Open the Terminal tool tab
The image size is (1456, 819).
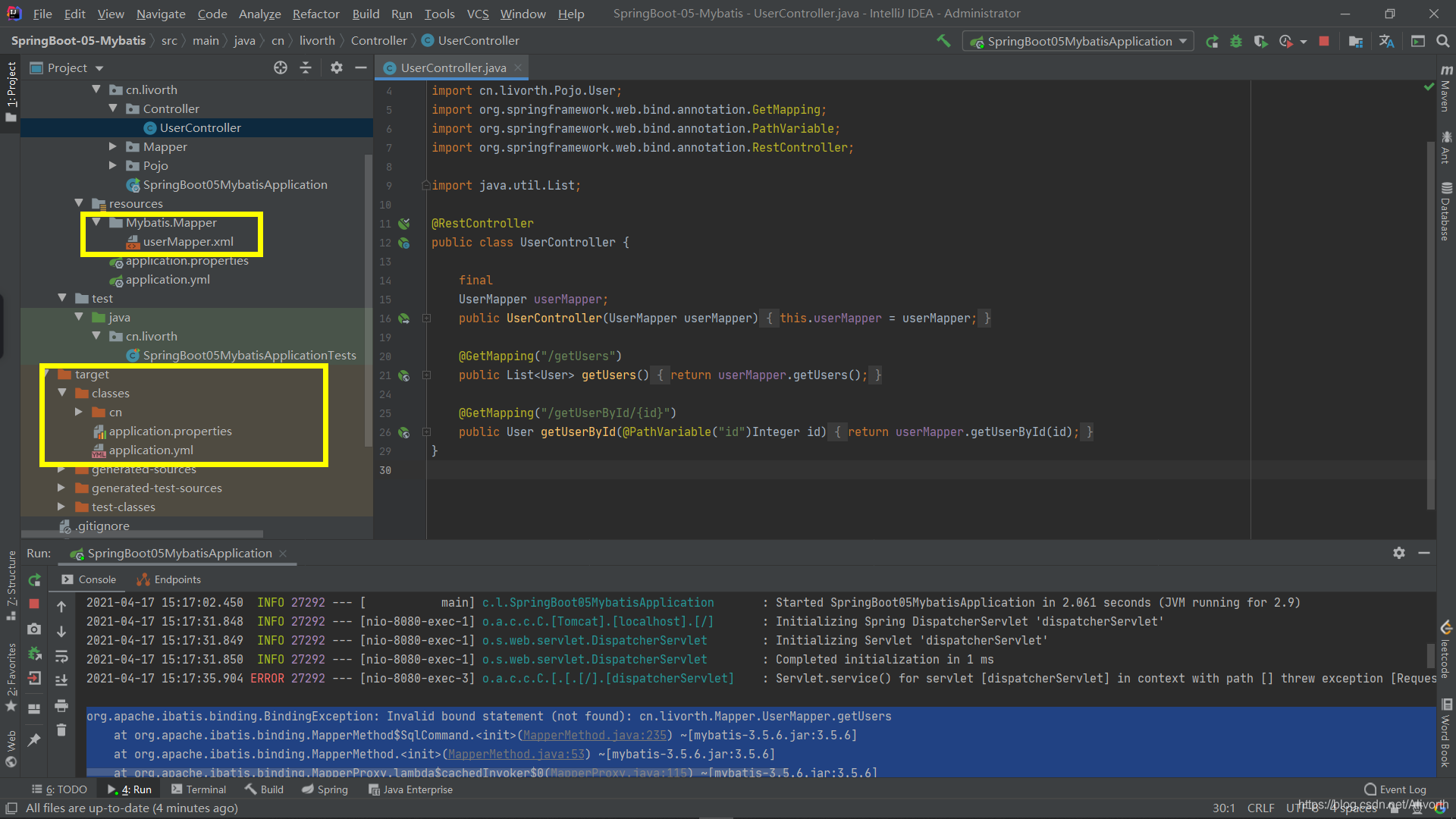tap(199, 789)
